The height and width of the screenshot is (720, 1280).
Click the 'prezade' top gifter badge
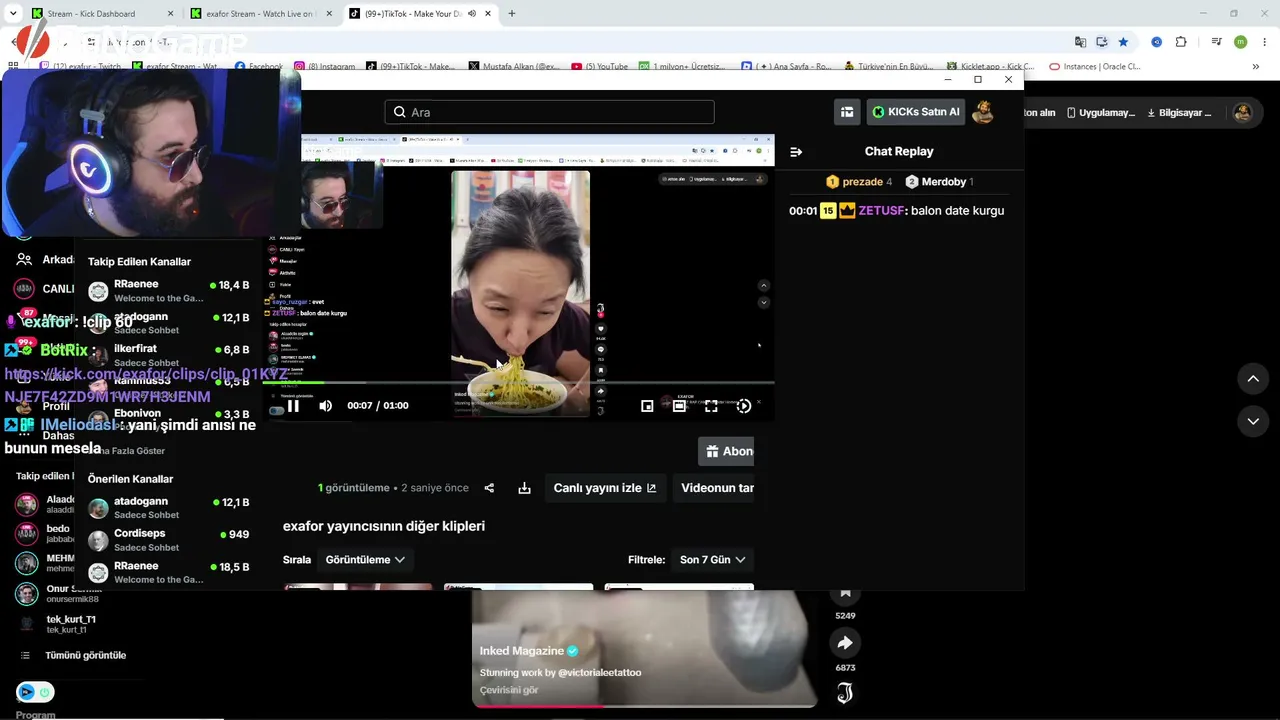pos(859,182)
